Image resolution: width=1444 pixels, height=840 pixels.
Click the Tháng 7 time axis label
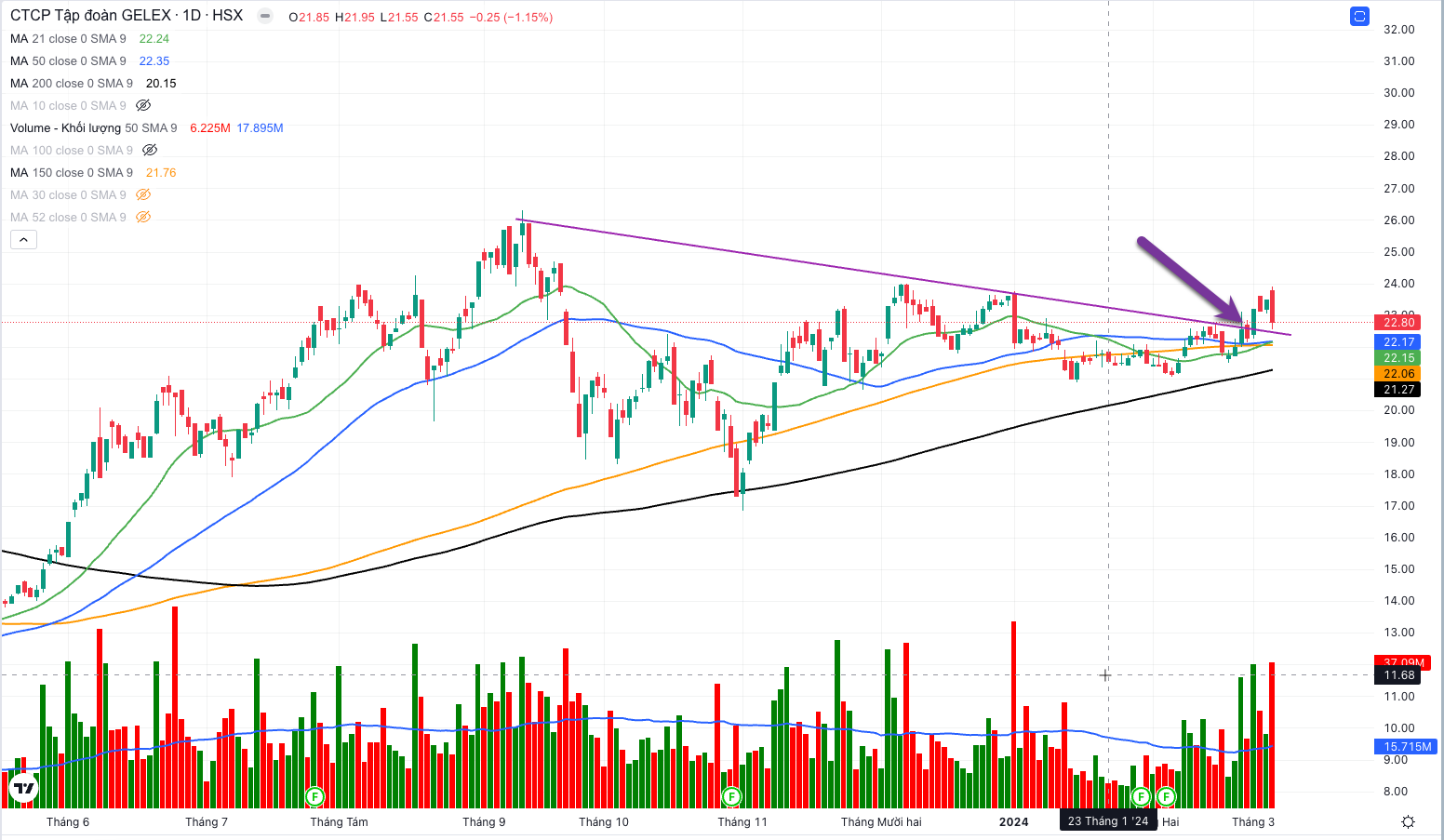coord(207,821)
